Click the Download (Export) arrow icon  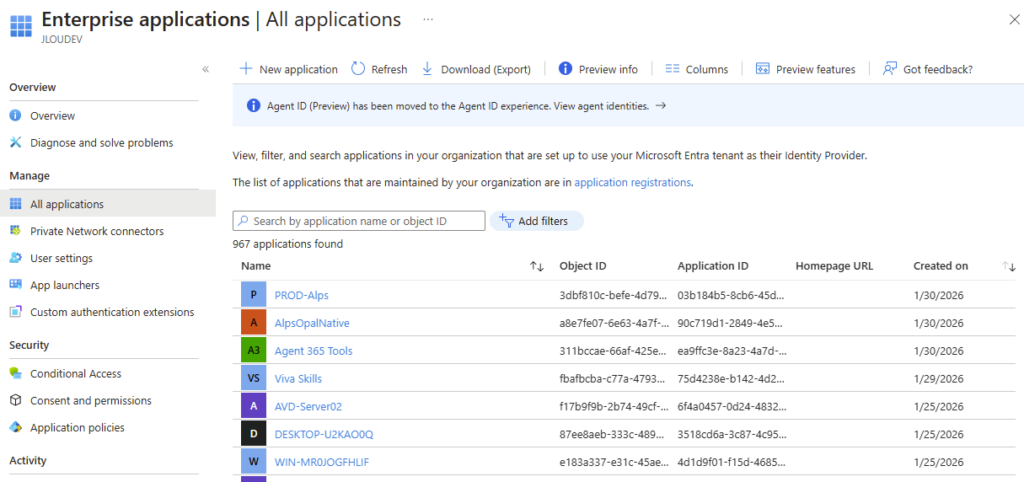[428, 69]
